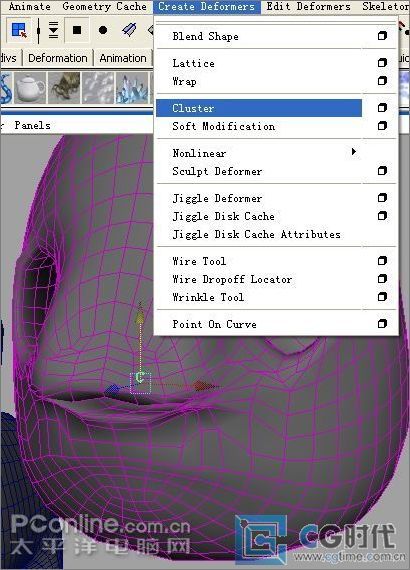Open the Animate menu
Screen dimensions: 410x570
click(x=30, y=7)
